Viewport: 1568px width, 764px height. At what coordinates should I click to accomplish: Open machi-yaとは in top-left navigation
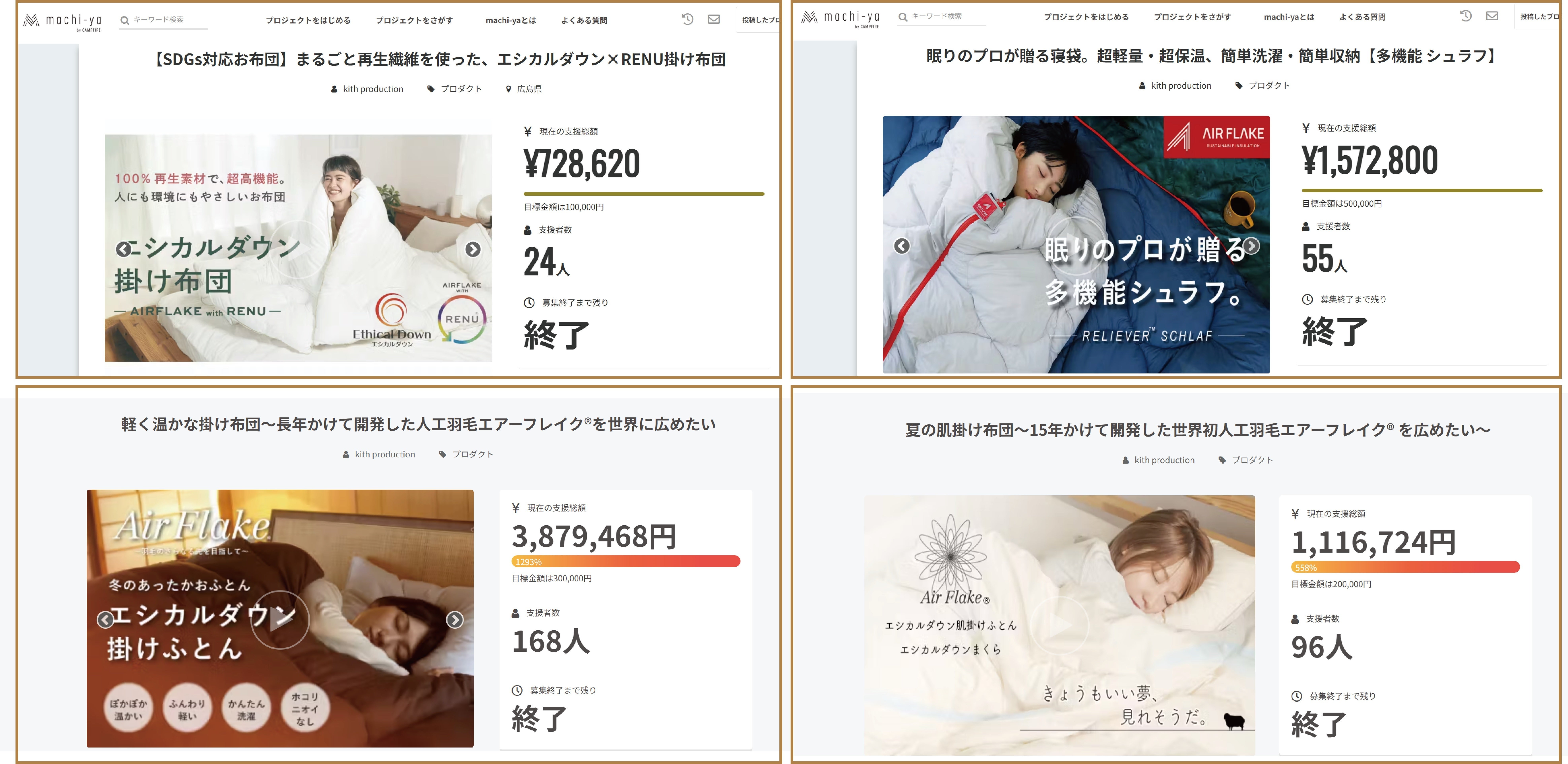511,20
